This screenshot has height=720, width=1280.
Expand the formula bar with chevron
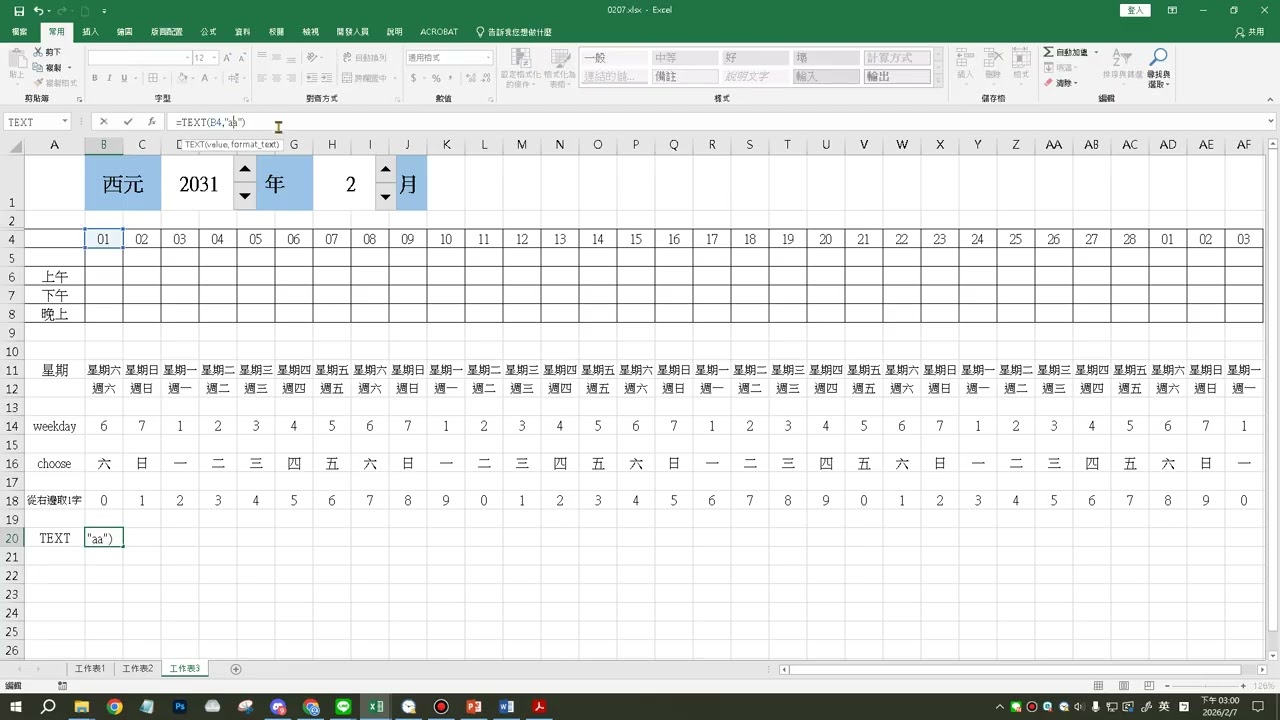point(1271,122)
